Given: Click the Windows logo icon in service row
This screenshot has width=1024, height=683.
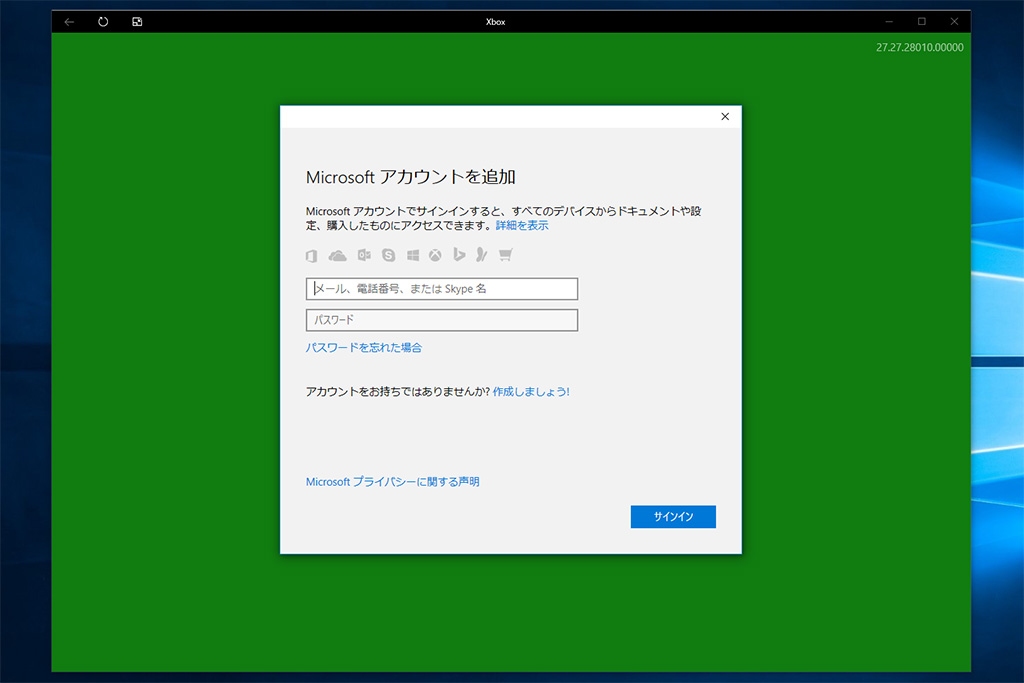Looking at the screenshot, I should 413,255.
